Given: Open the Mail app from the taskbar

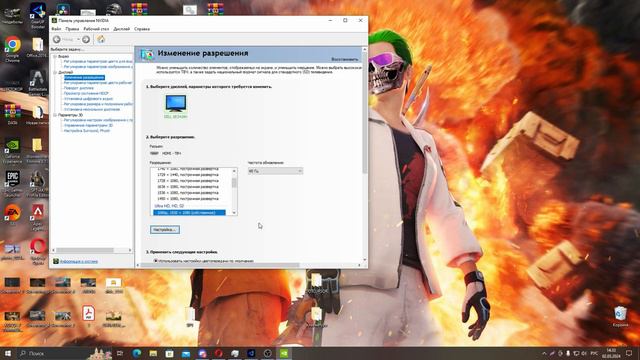Looking at the screenshot, I should [x=186, y=353].
